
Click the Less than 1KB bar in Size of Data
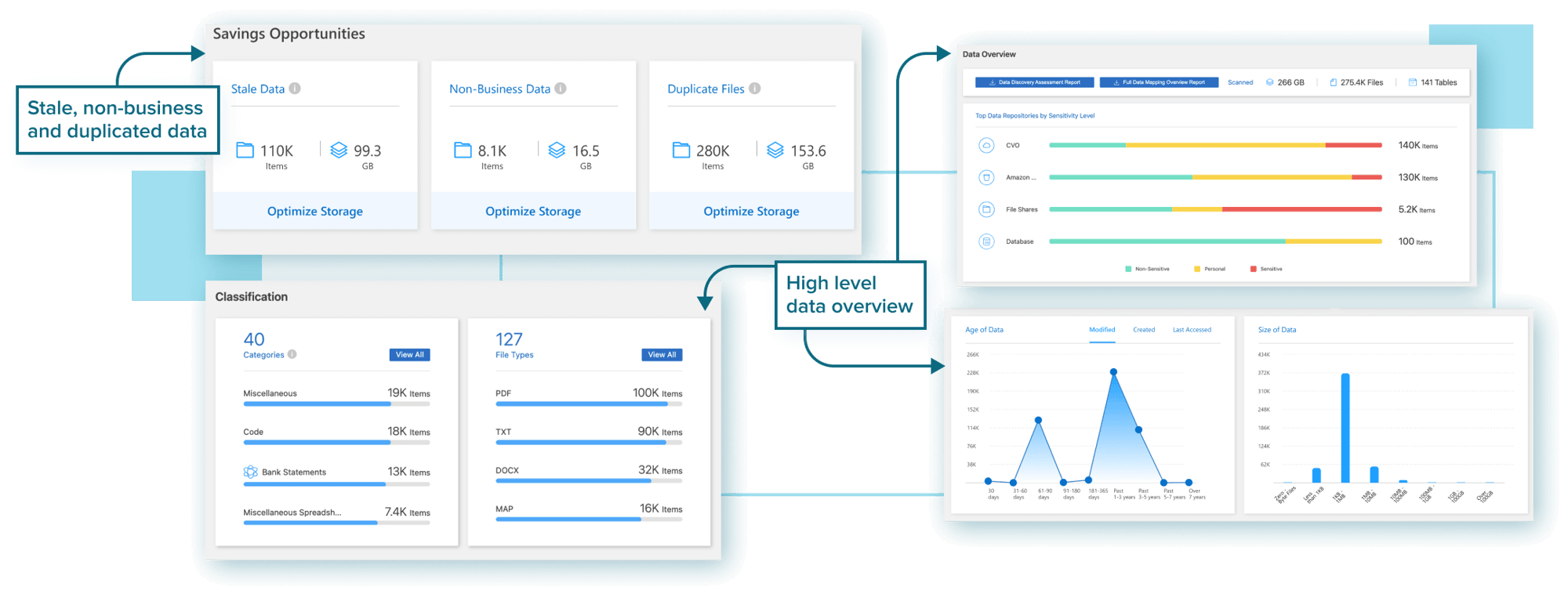click(1316, 475)
